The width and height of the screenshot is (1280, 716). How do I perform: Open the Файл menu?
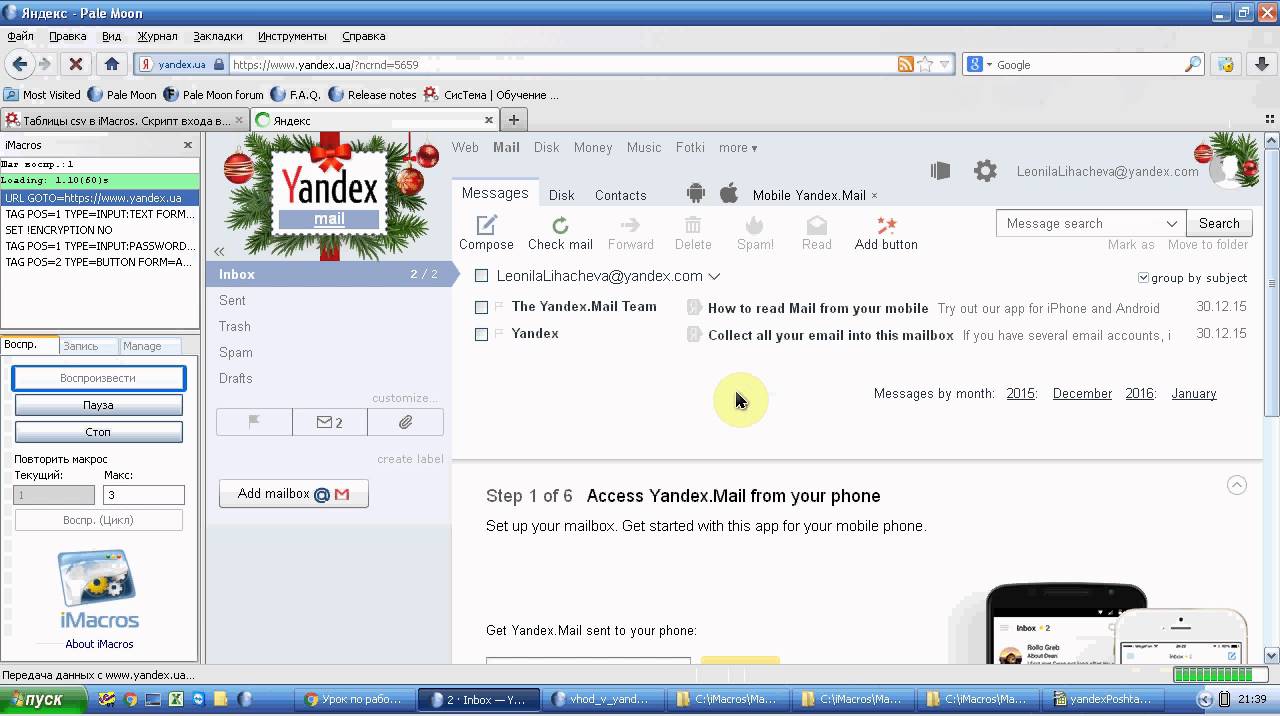[20, 36]
